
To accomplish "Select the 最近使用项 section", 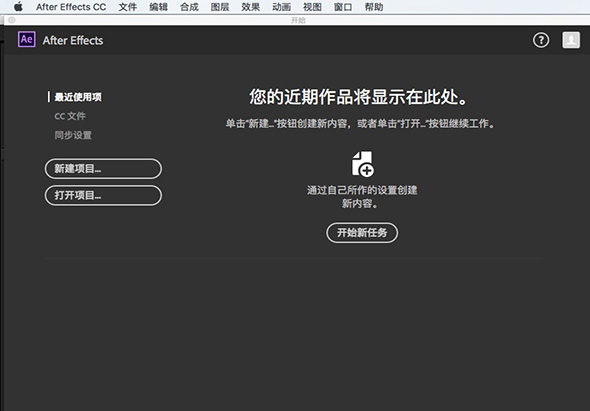I will (x=78, y=97).
